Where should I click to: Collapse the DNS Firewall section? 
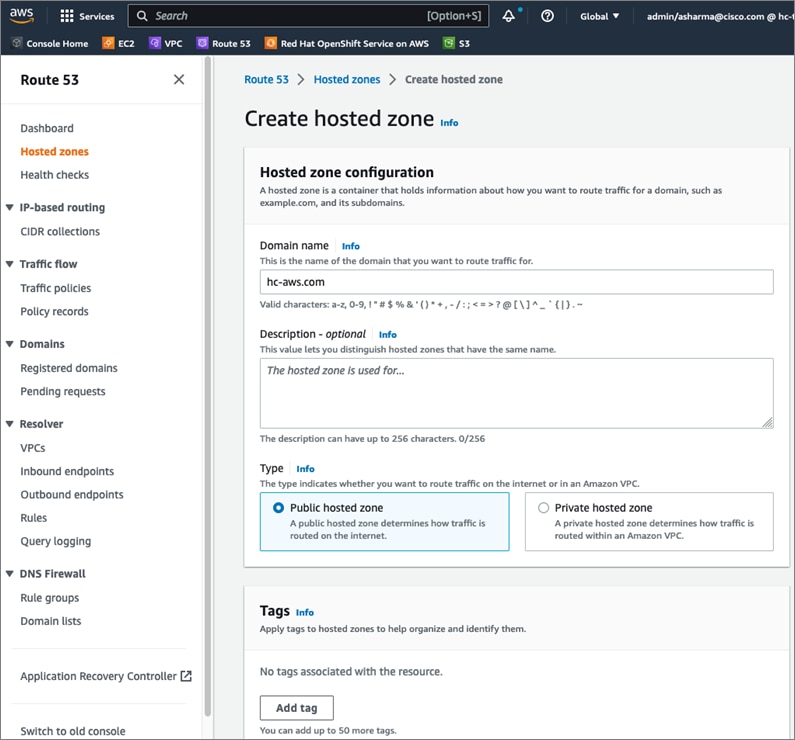click(10, 574)
